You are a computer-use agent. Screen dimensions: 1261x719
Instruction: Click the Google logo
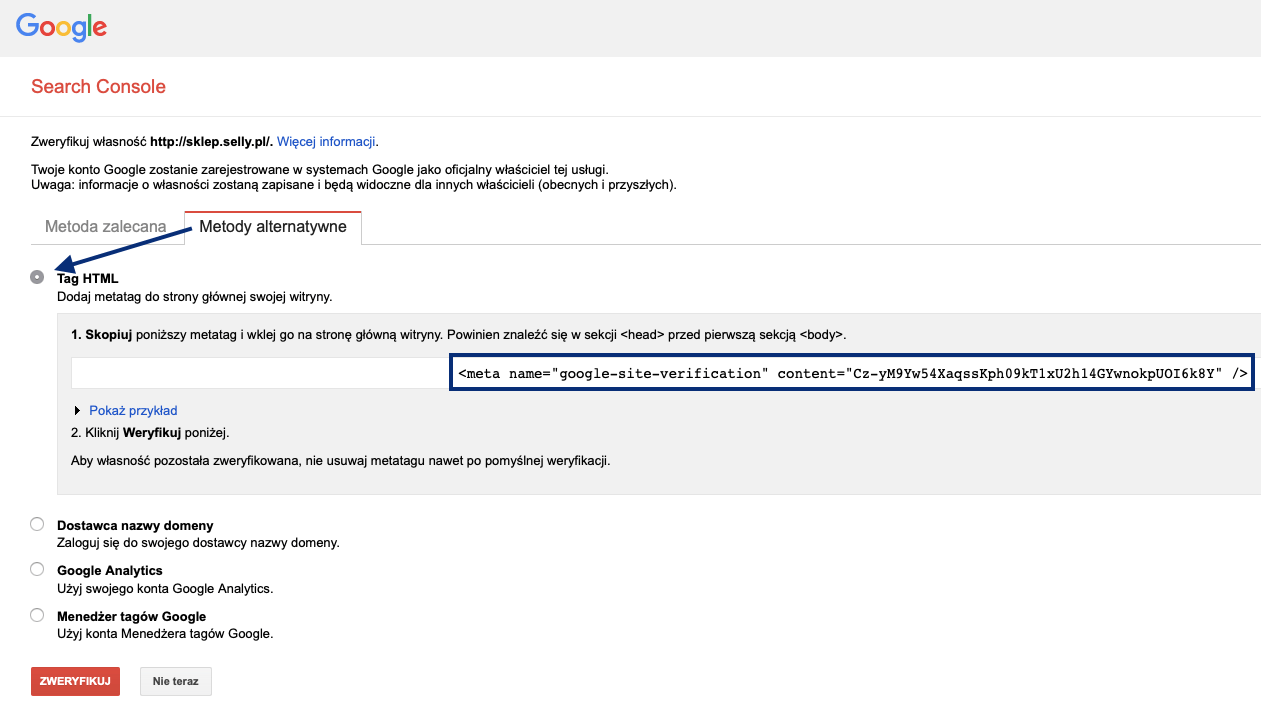coord(61,27)
